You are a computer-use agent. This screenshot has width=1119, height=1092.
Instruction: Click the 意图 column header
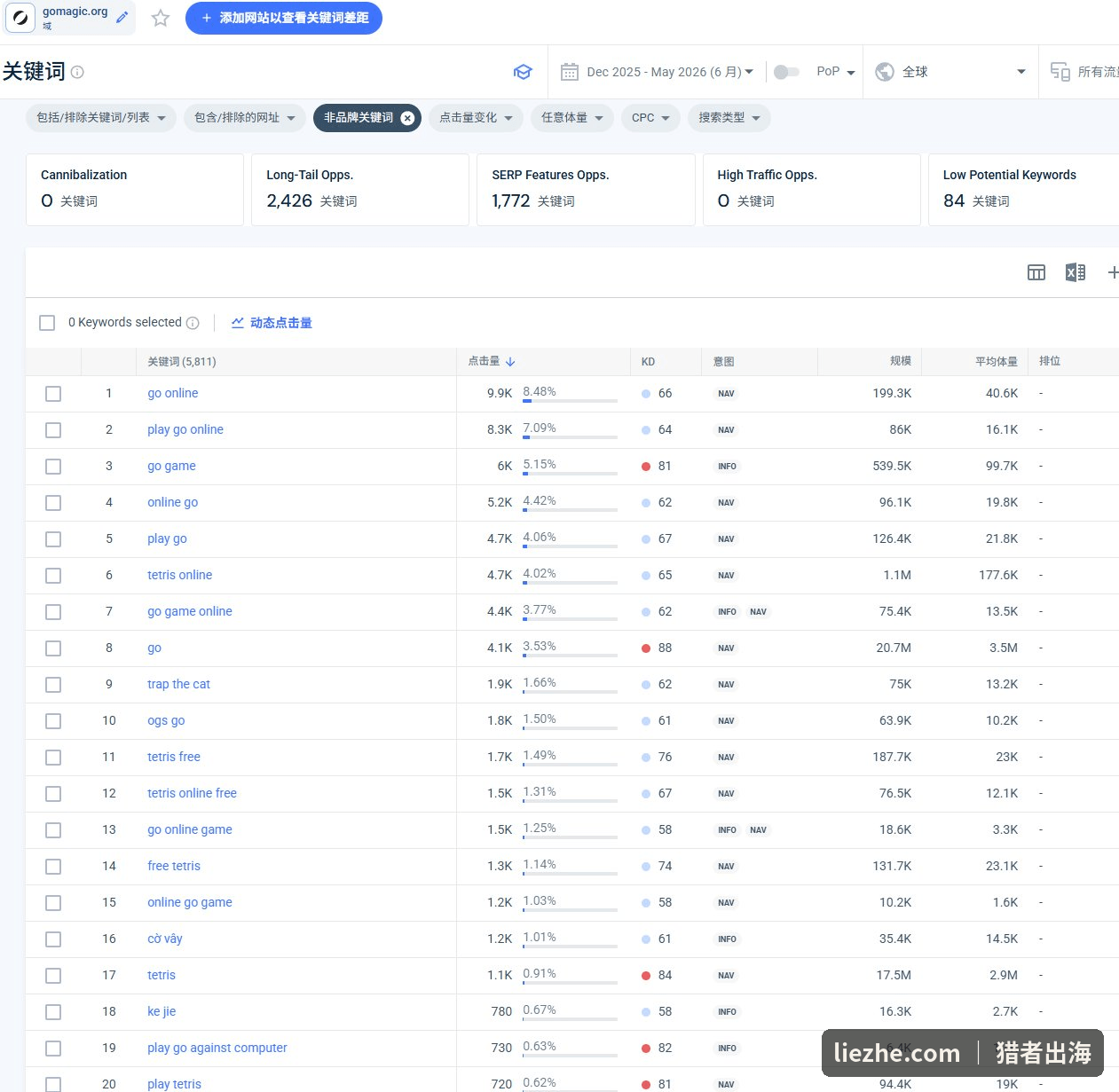(723, 362)
